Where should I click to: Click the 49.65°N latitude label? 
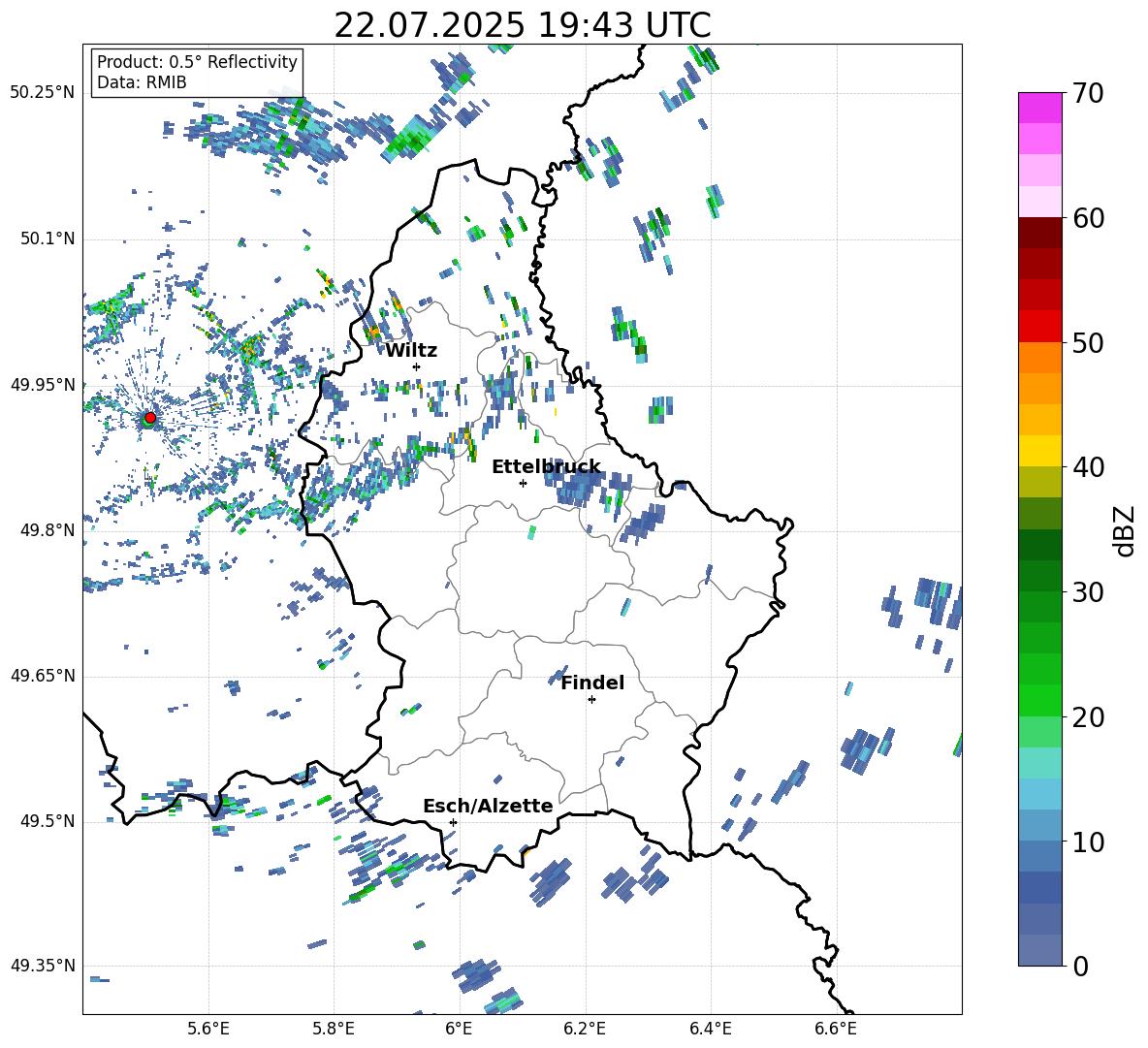tap(43, 676)
